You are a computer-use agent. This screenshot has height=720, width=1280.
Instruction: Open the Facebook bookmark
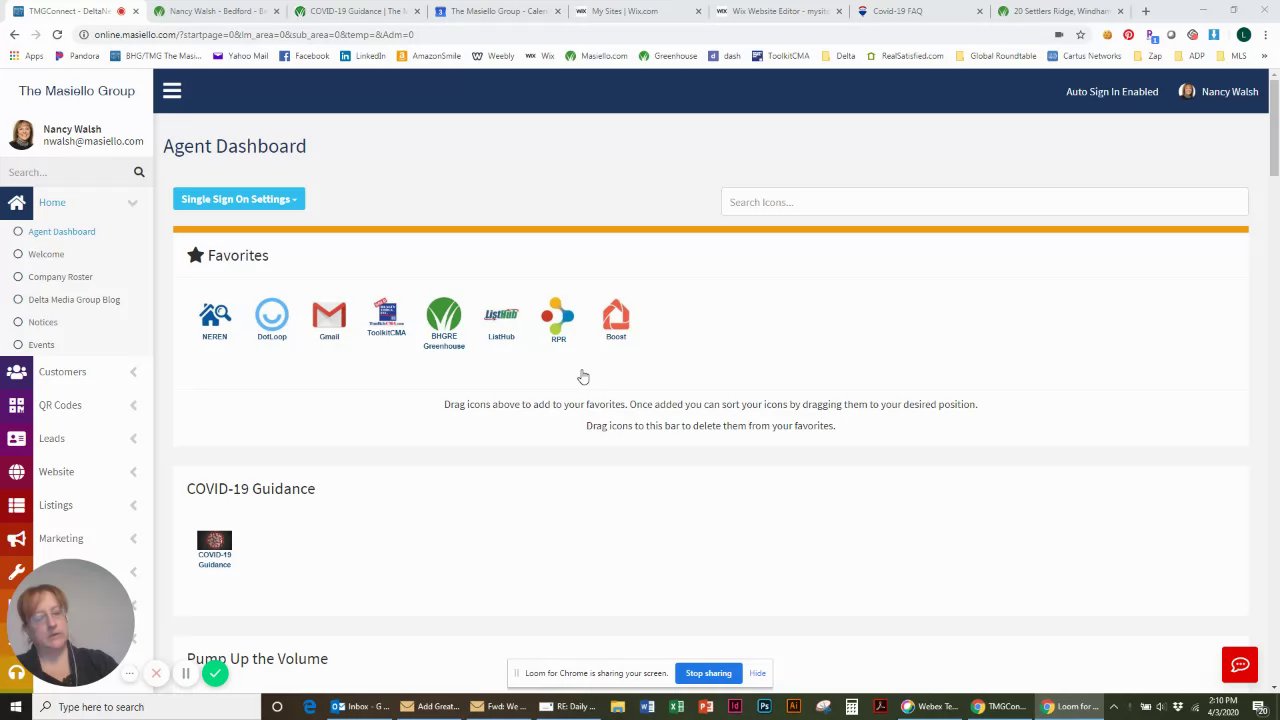click(304, 56)
